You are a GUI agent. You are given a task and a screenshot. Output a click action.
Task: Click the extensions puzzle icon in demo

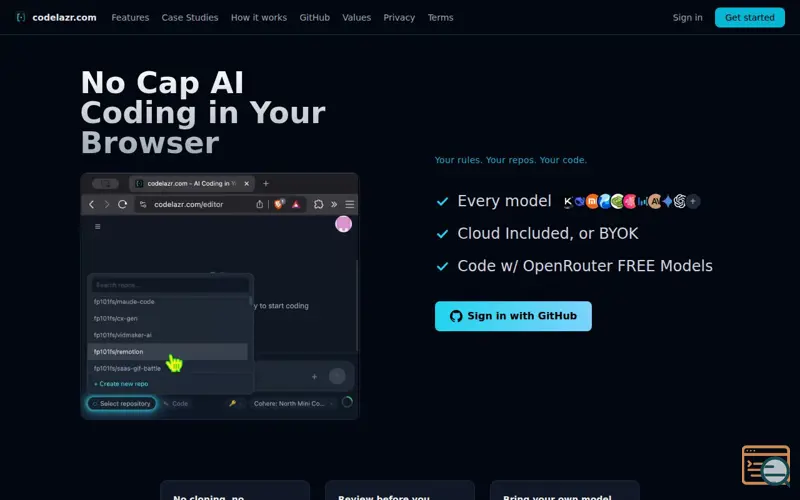click(318, 204)
